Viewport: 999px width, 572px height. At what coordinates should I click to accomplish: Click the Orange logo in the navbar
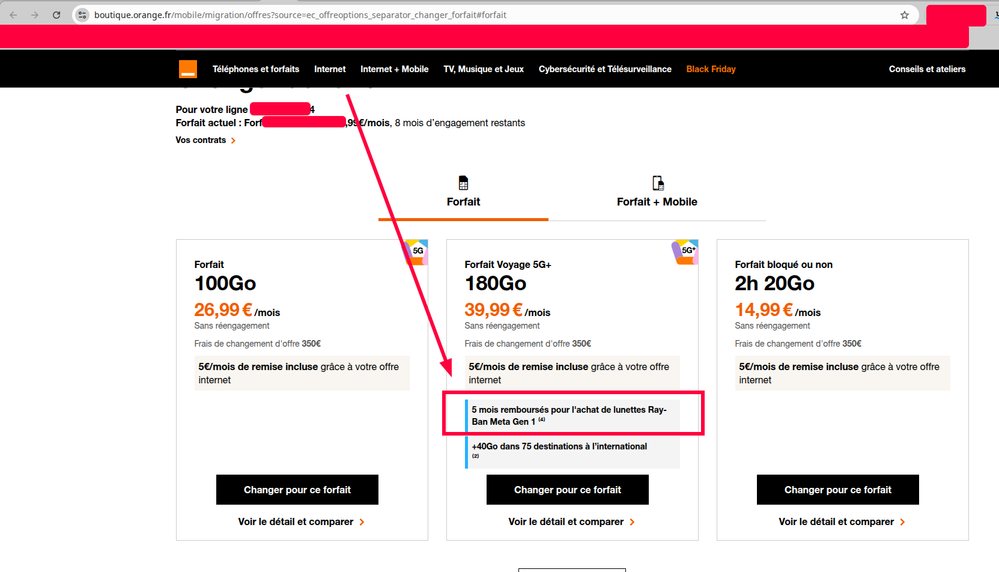coord(187,69)
